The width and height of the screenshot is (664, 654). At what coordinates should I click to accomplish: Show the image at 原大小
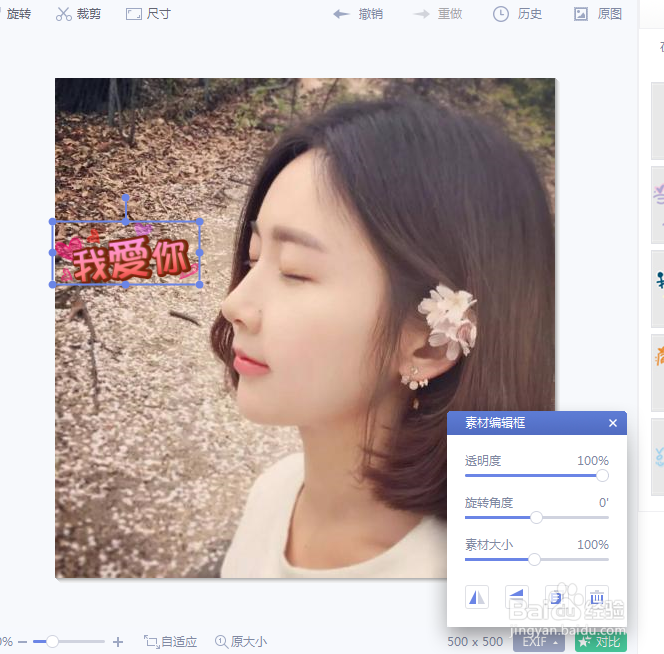241,642
